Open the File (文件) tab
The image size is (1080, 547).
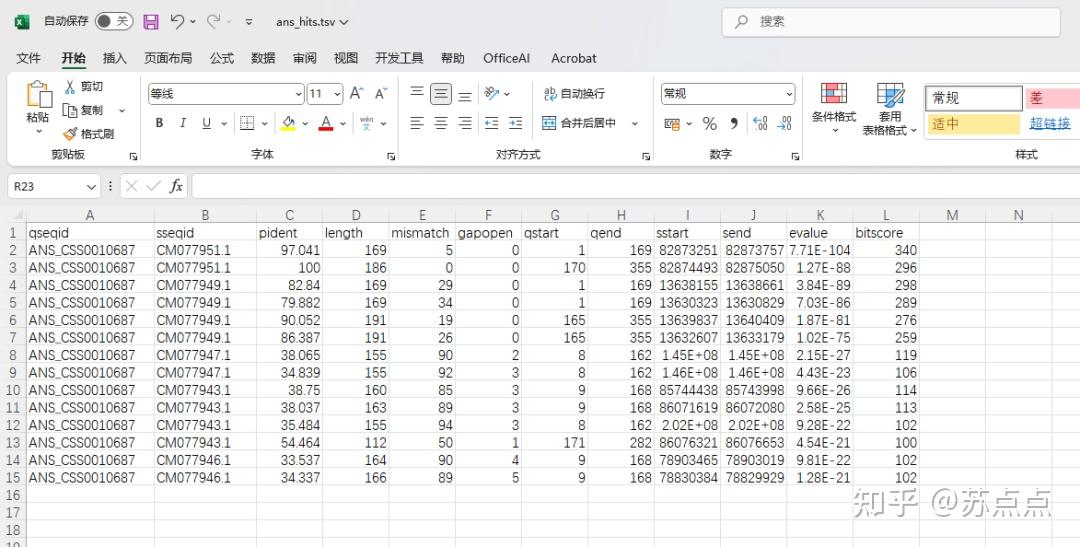pos(28,58)
